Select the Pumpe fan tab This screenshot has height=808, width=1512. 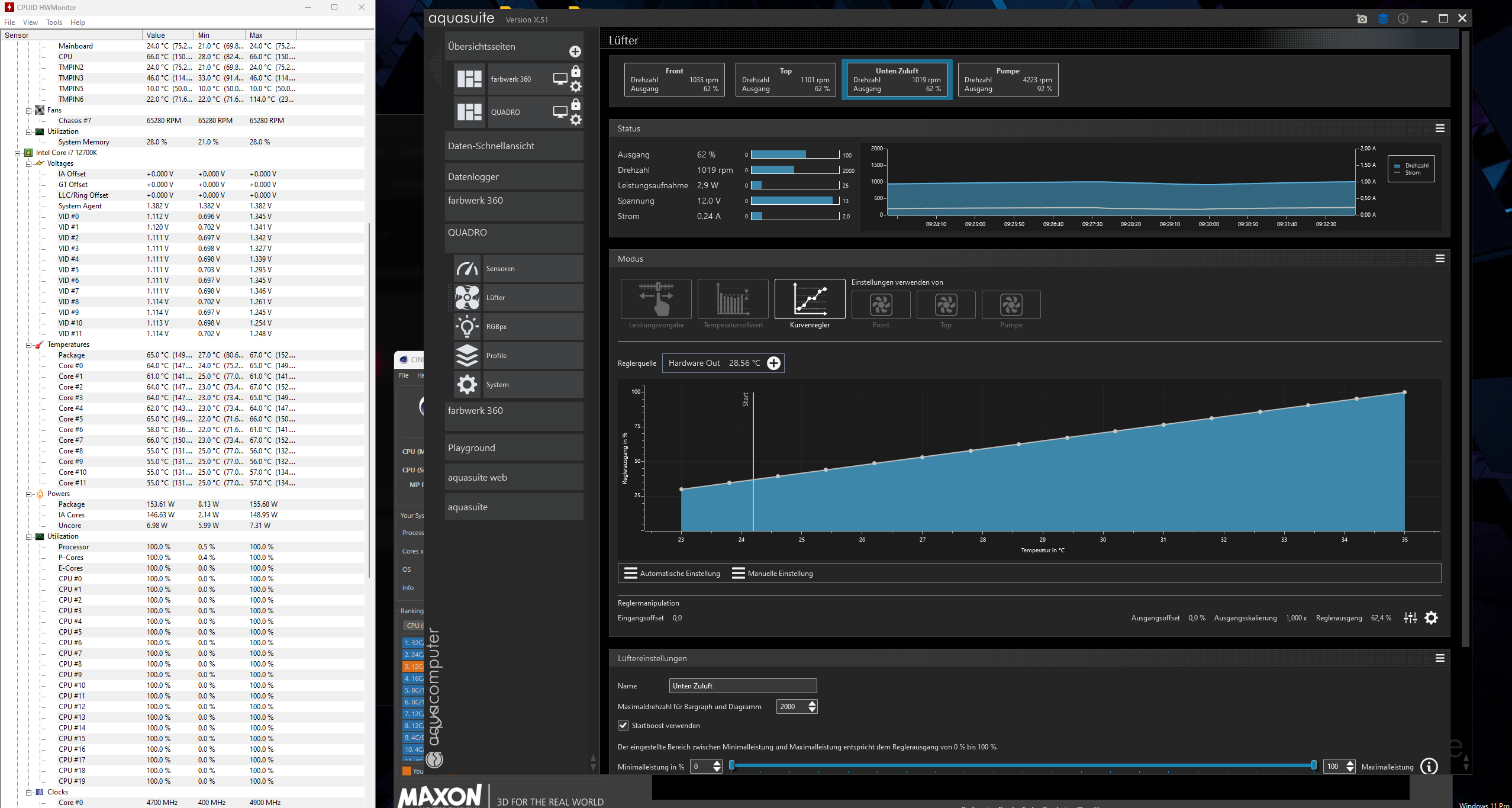click(x=1007, y=80)
